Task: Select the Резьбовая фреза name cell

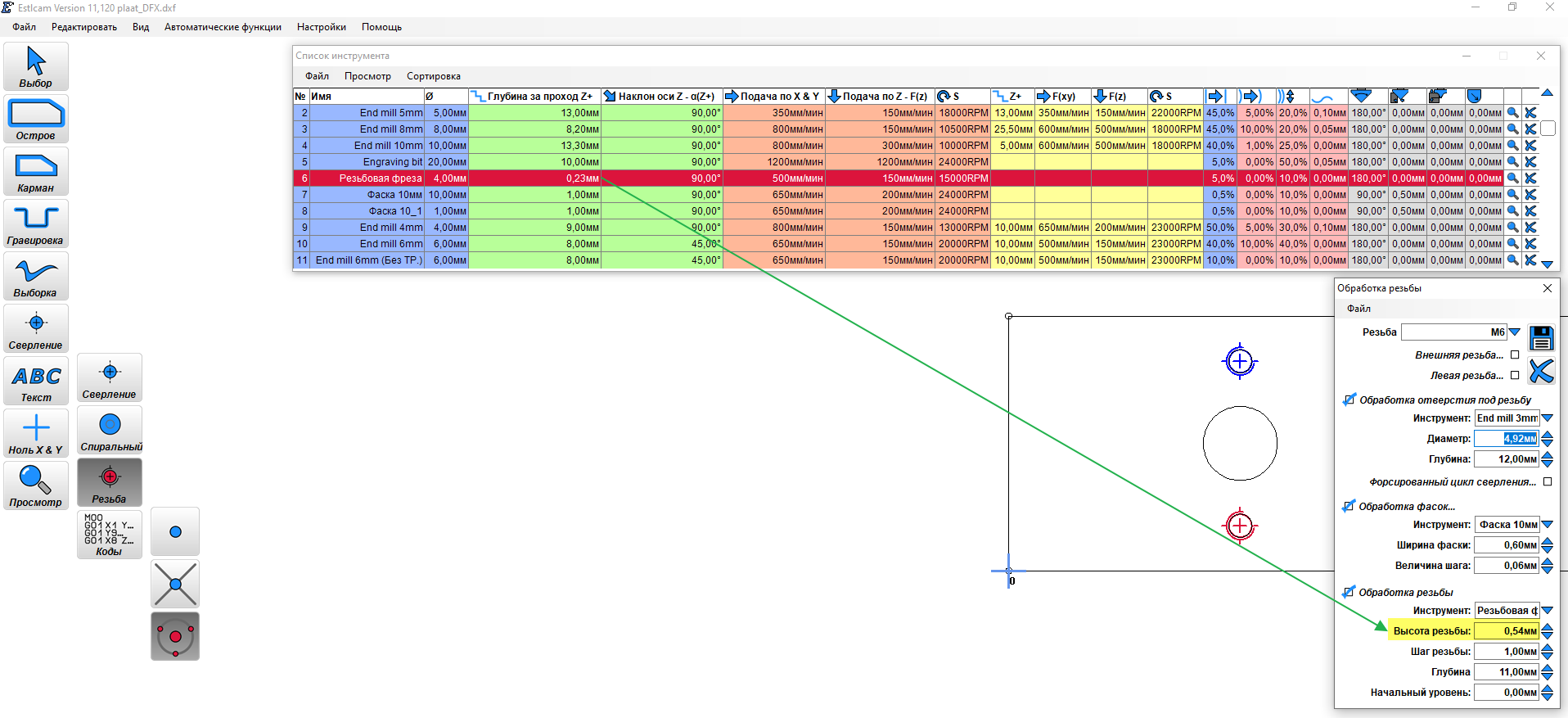Action: pyautogui.click(x=367, y=178)
